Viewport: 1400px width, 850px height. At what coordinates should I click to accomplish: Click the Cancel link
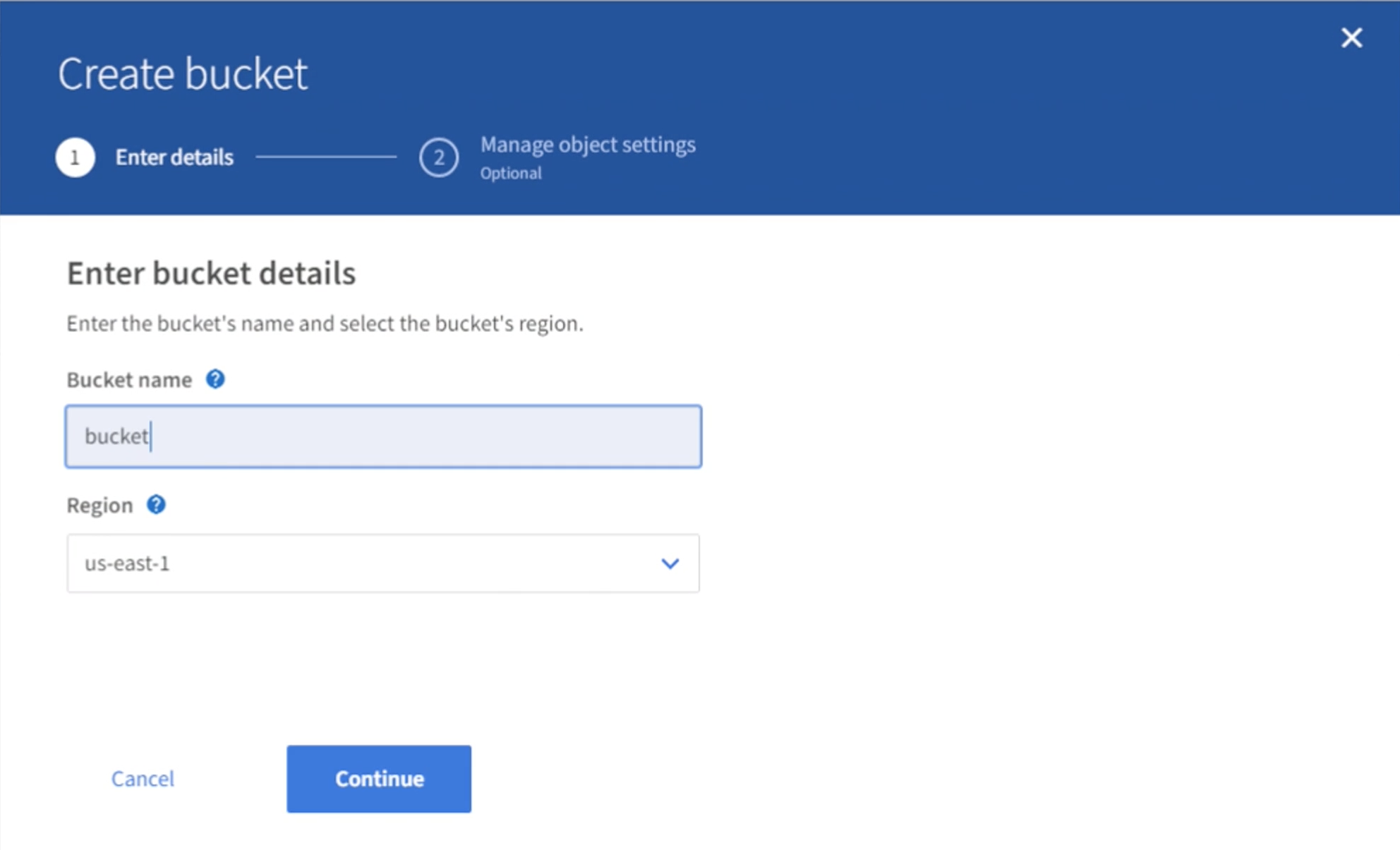[x=143, y=778]
